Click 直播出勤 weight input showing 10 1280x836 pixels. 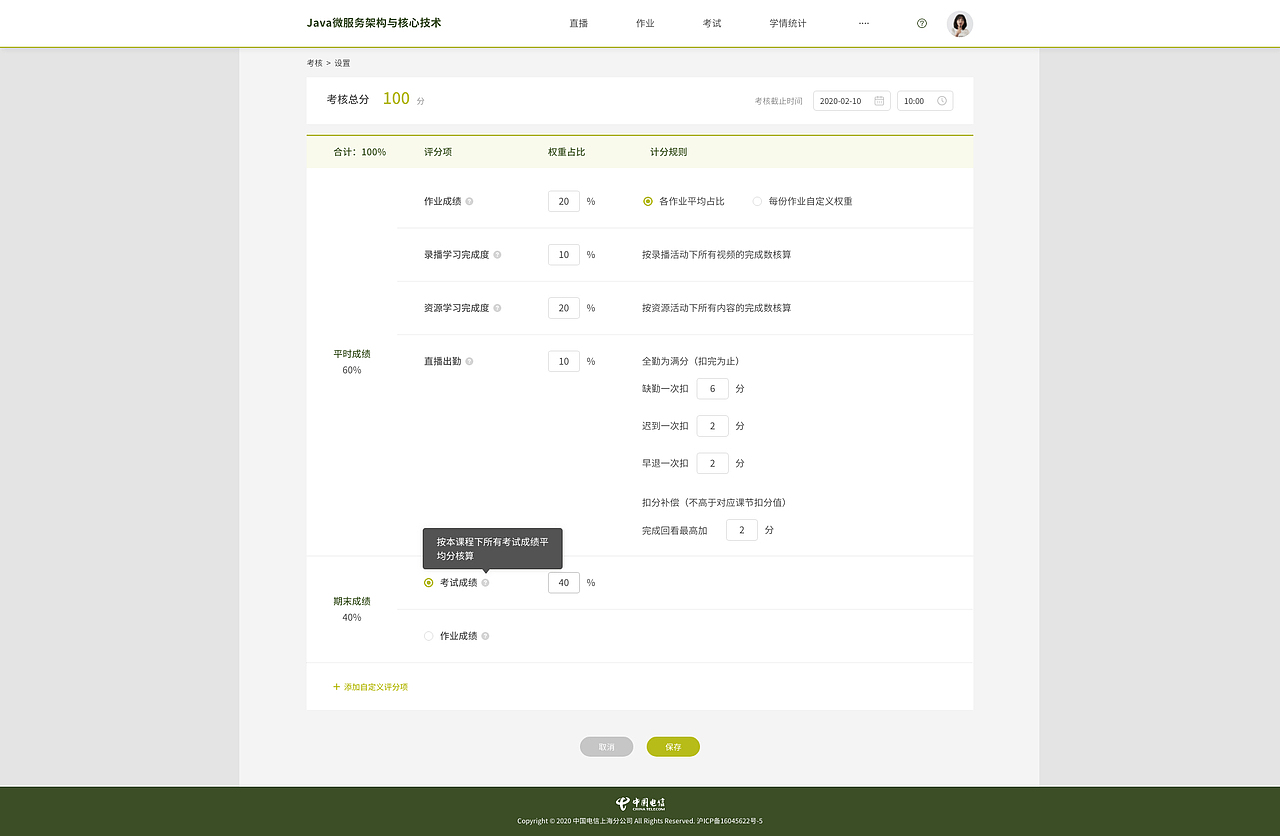[564, 361]
